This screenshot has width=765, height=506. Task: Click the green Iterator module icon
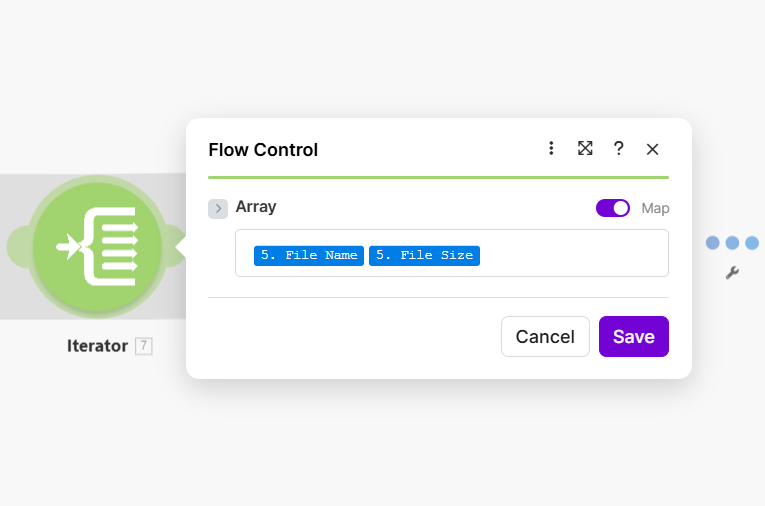[97, 246]
